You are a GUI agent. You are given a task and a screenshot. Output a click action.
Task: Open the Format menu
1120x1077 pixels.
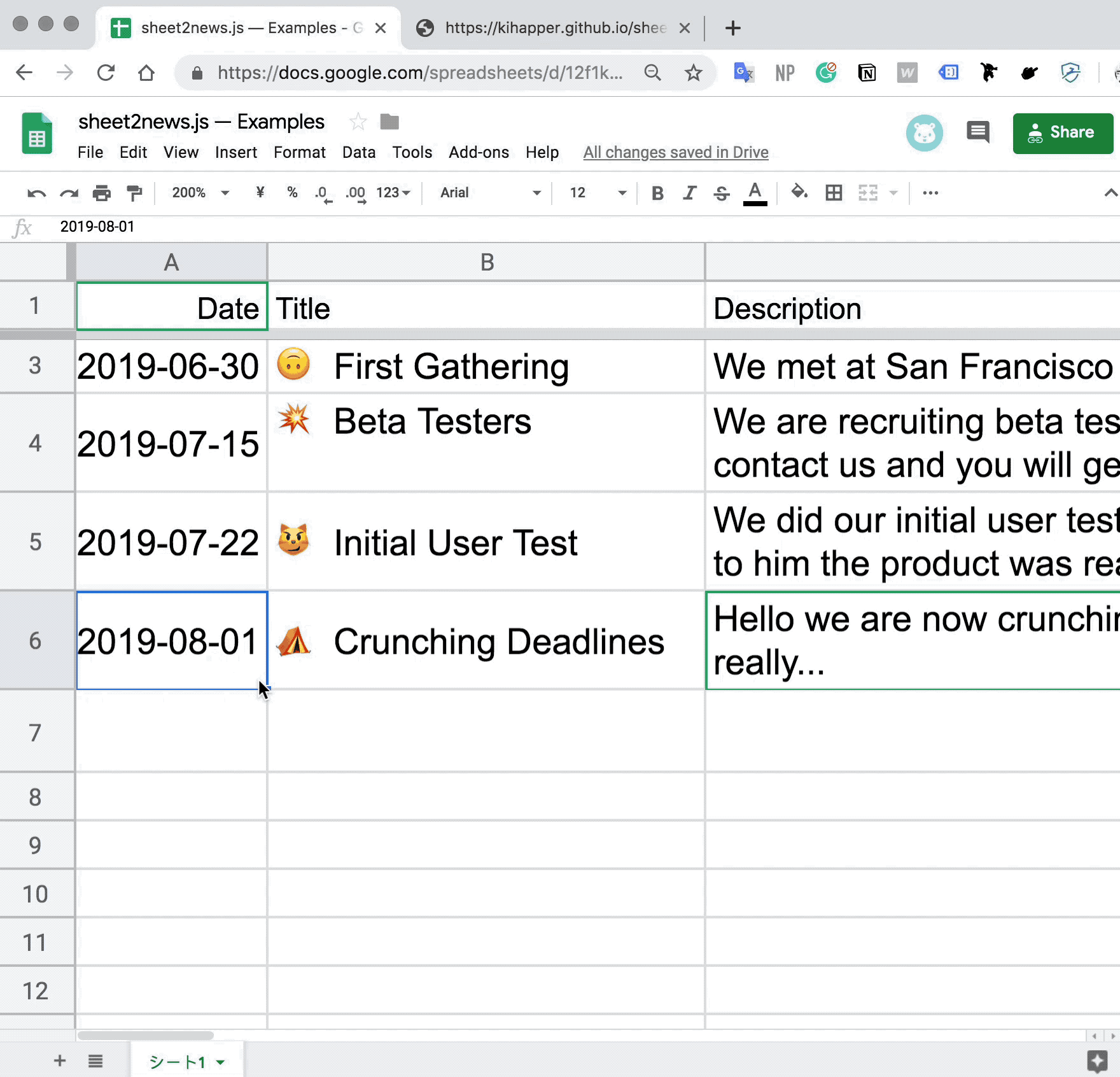(x=300, y=153)
